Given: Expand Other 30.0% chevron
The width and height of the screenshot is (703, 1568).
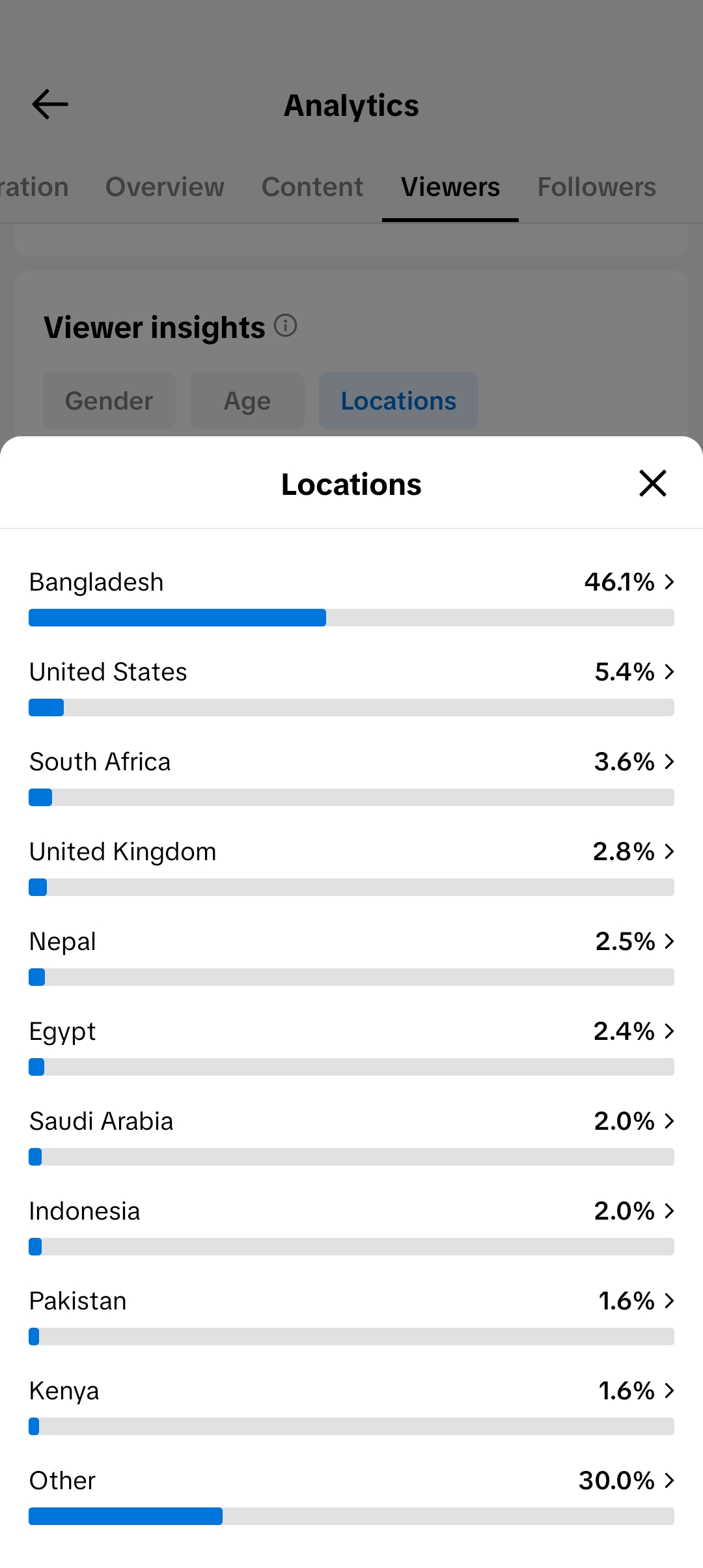Looking at the screenshot, I should [669, 1480].
